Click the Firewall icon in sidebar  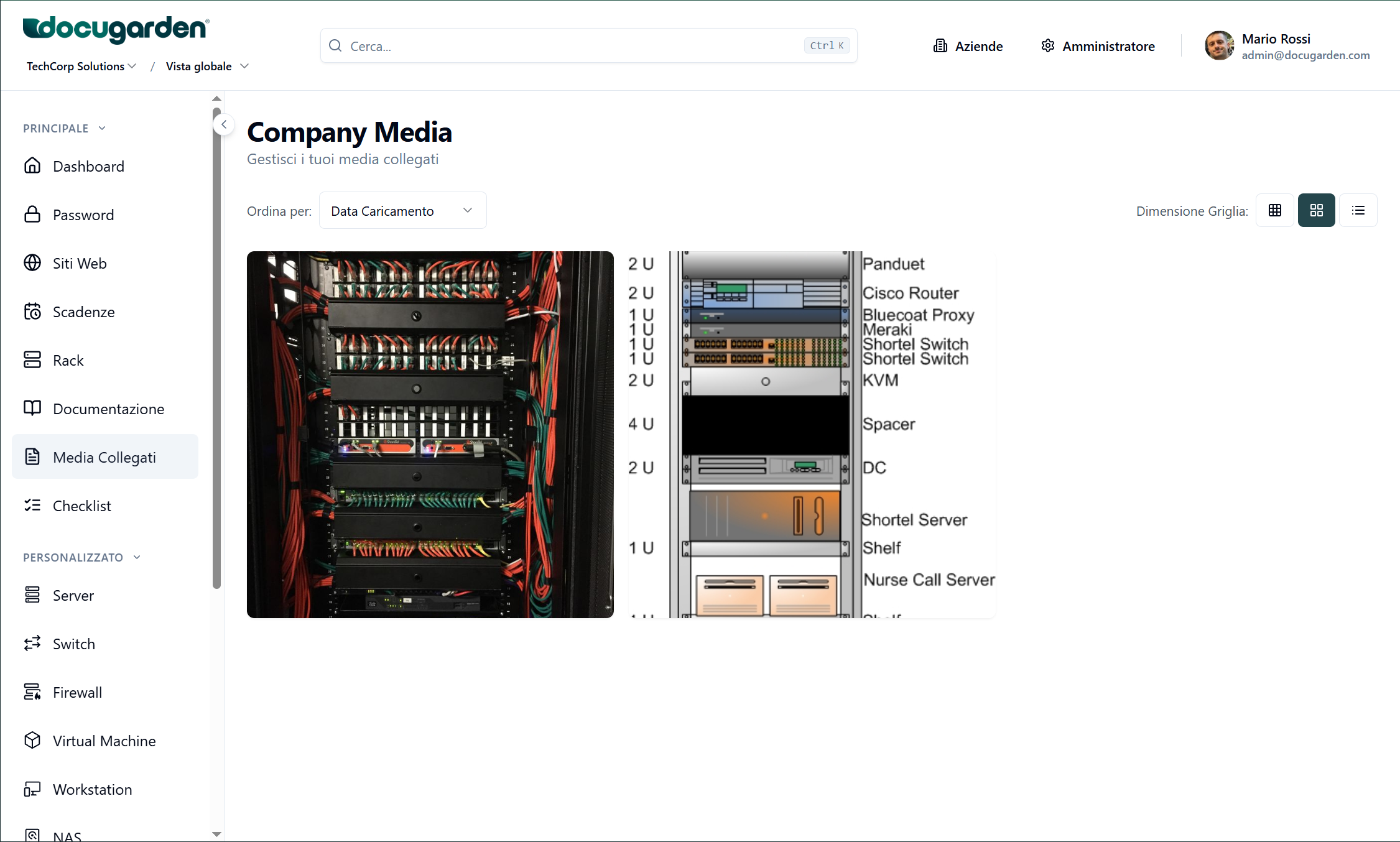pos(32,692)
